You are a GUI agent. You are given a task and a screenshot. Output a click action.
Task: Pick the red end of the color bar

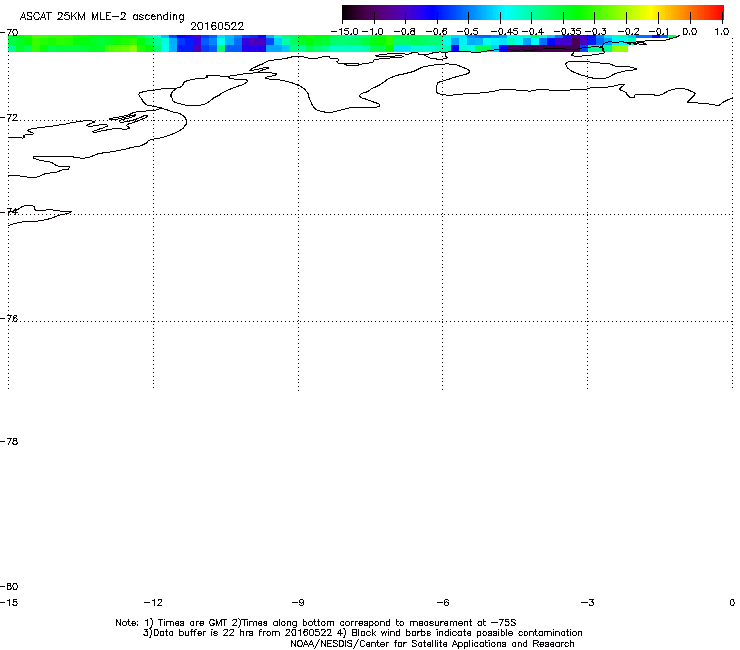click(x=717, y=13)
